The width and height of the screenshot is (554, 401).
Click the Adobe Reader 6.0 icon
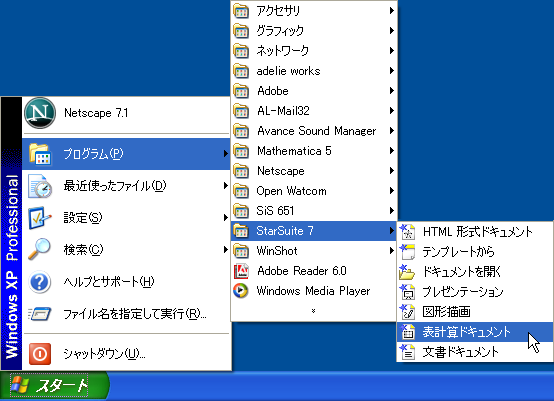(241, 271)
